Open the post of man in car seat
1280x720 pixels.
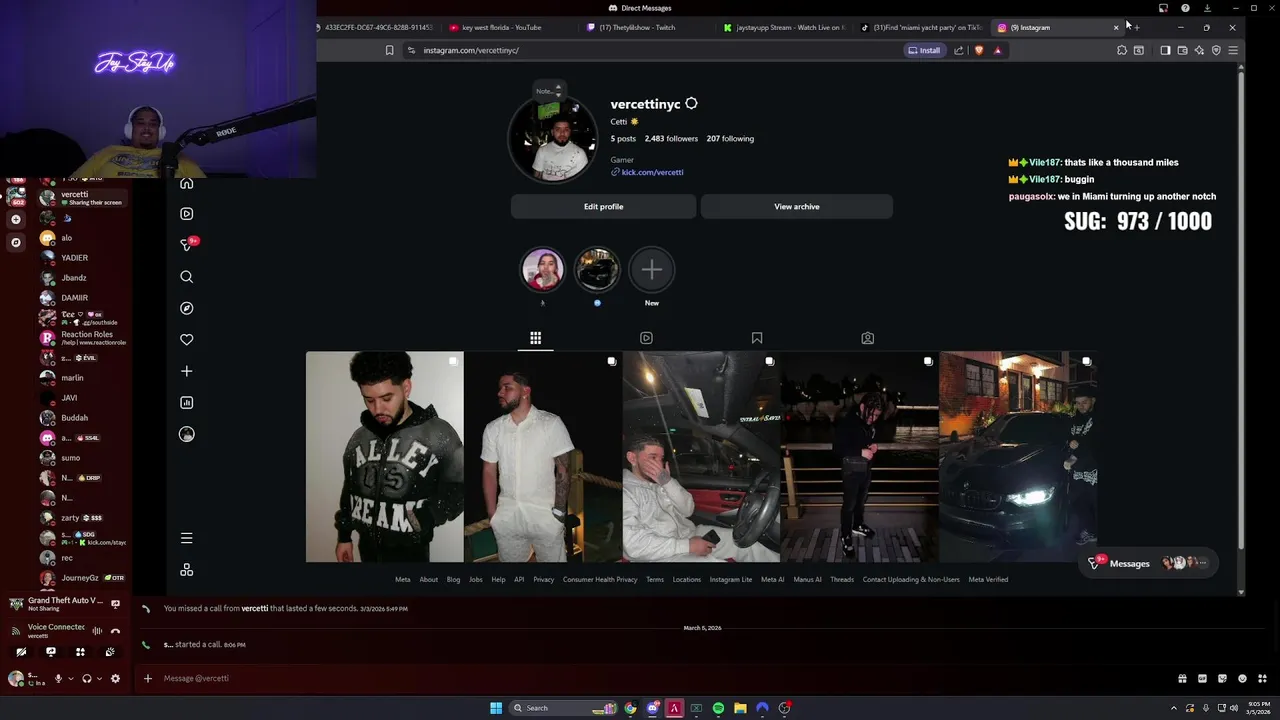pyautogui.click(x=701, y=457)
